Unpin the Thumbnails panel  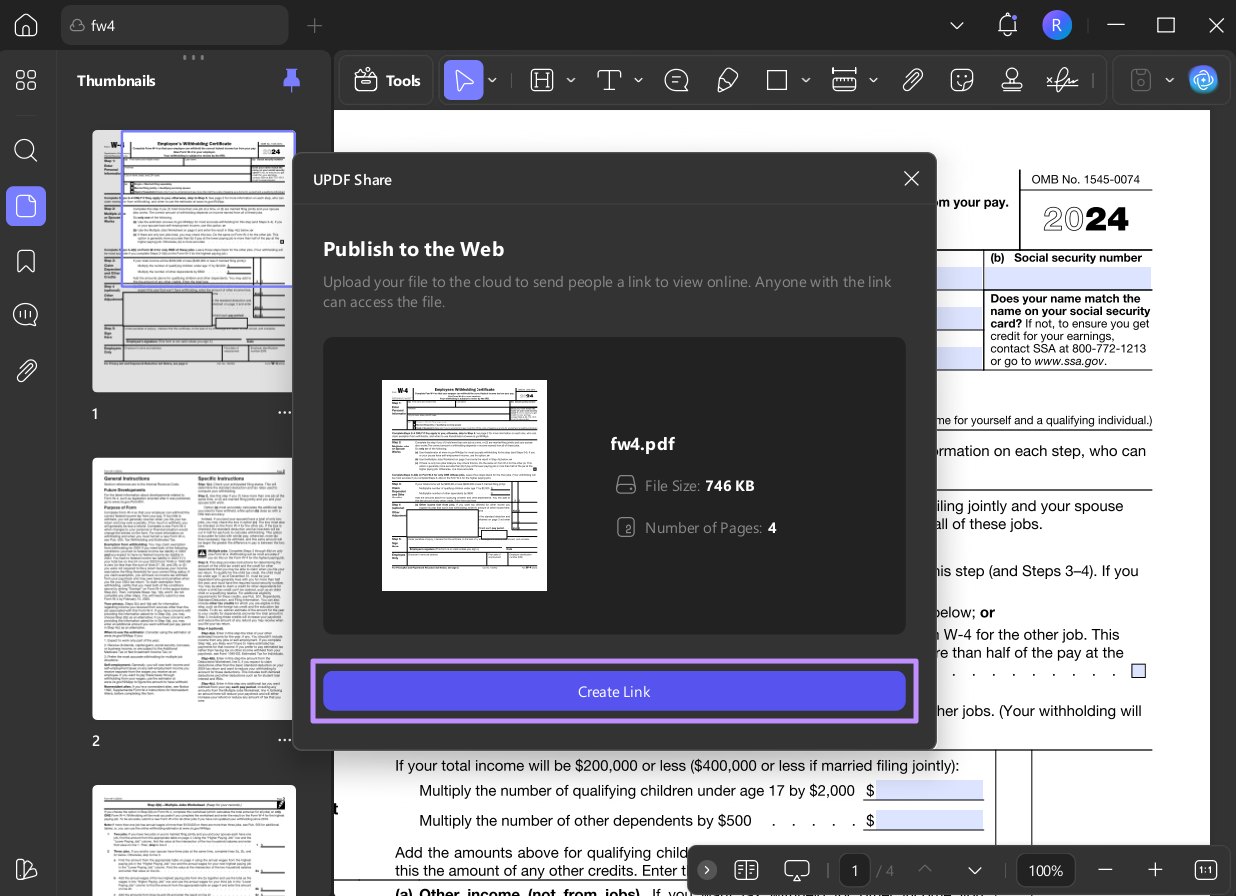coord(291,80)
